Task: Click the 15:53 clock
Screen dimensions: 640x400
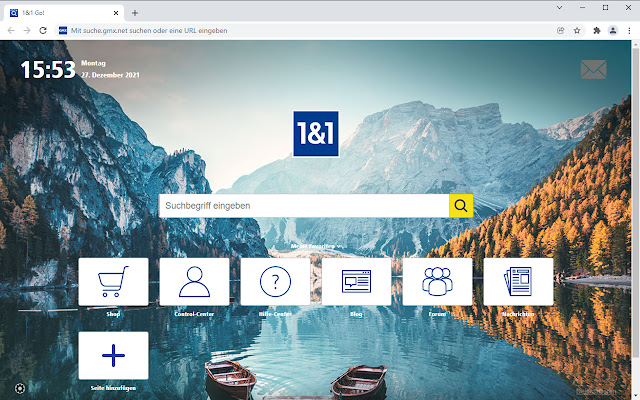Action: pos(48,69)
